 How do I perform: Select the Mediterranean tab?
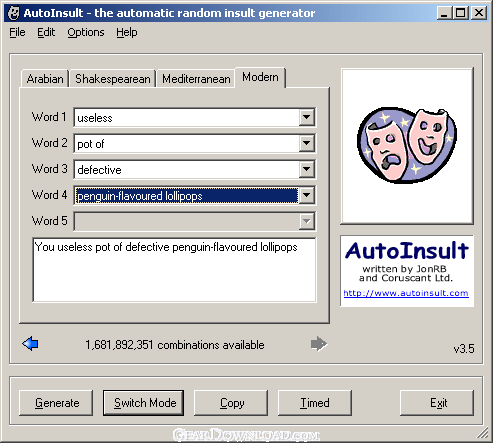[196, 79]
